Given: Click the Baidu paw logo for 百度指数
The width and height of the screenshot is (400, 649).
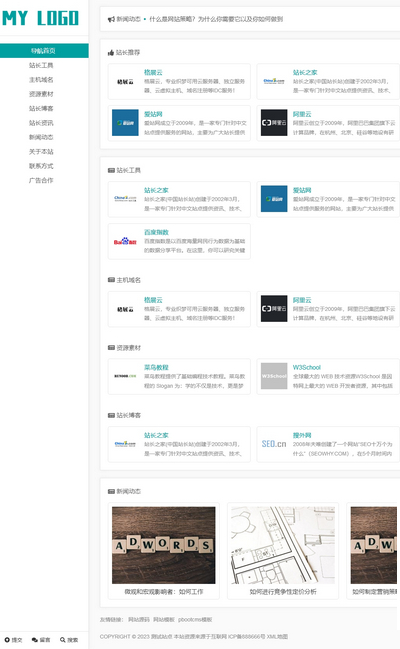Looking at the screenshot, I should click(x=125, y=241).
